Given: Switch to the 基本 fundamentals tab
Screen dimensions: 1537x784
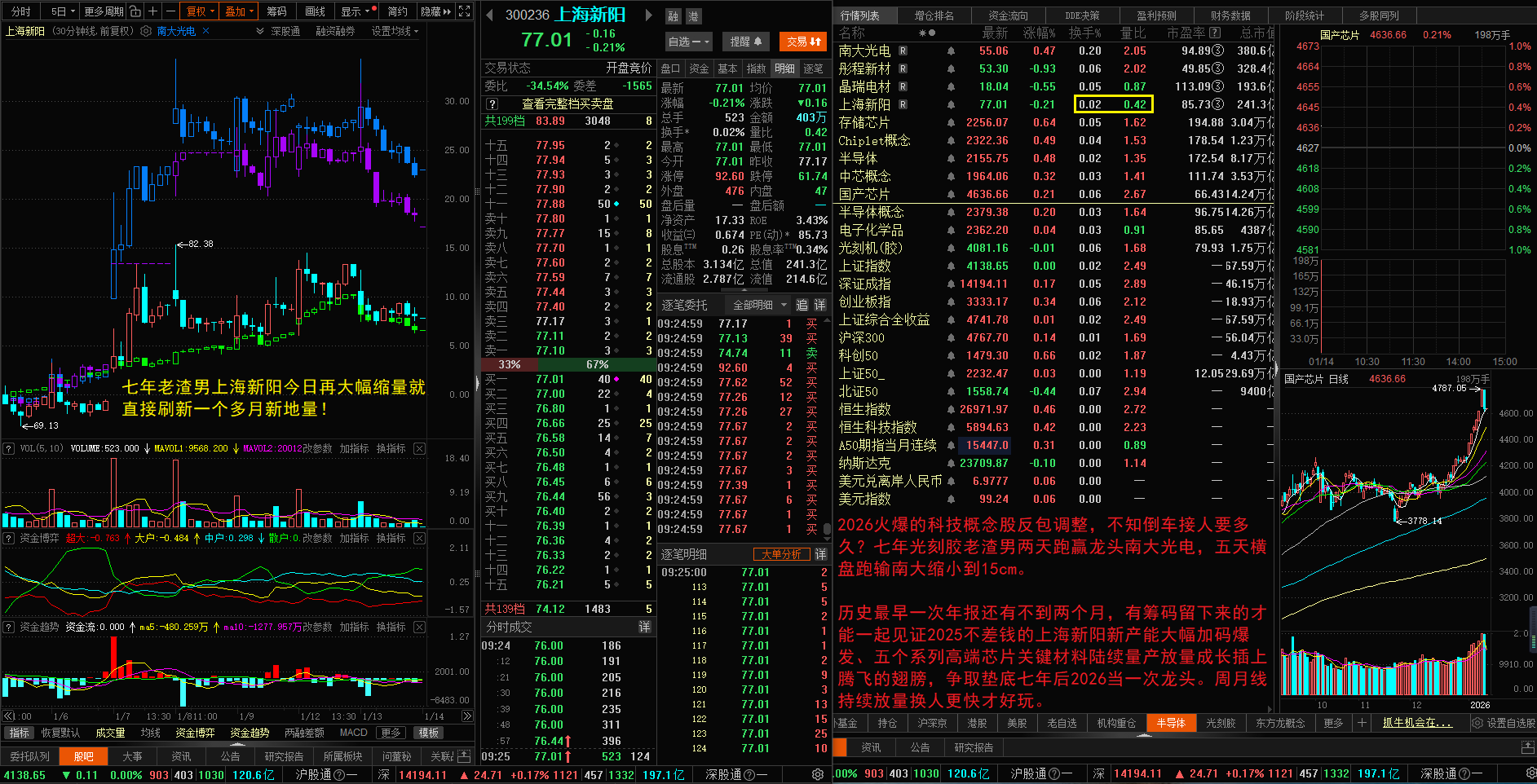Looking at the screenshot, I should pyautogui.click(x=727, y=68).
